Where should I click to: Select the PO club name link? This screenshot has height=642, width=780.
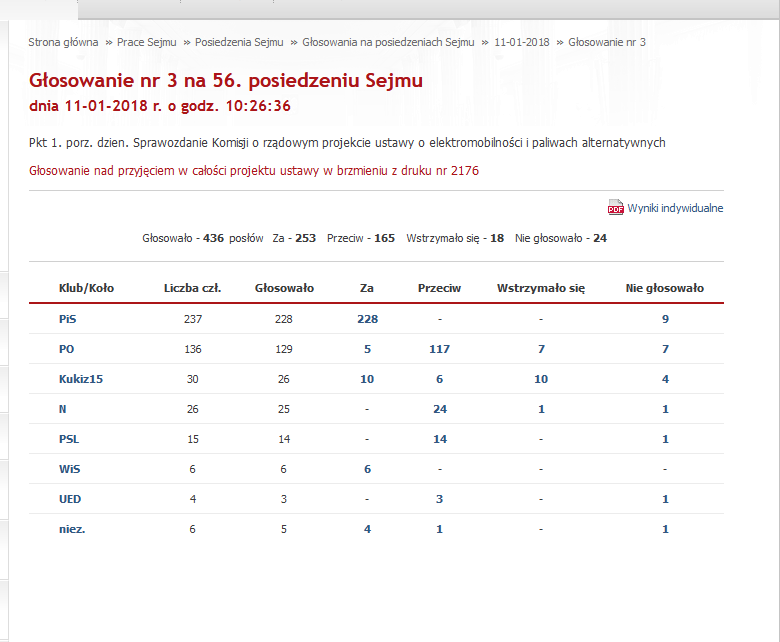[x=68, y=349]
